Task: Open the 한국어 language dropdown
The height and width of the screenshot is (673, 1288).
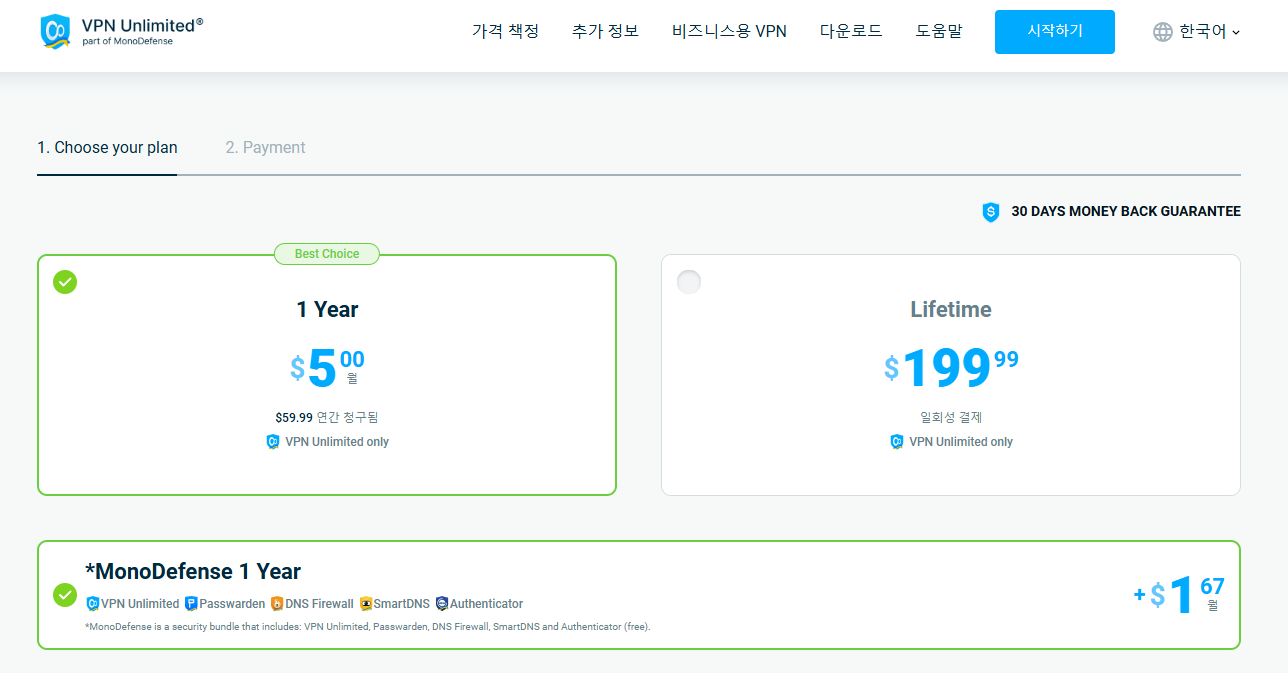Action: 1196,32
